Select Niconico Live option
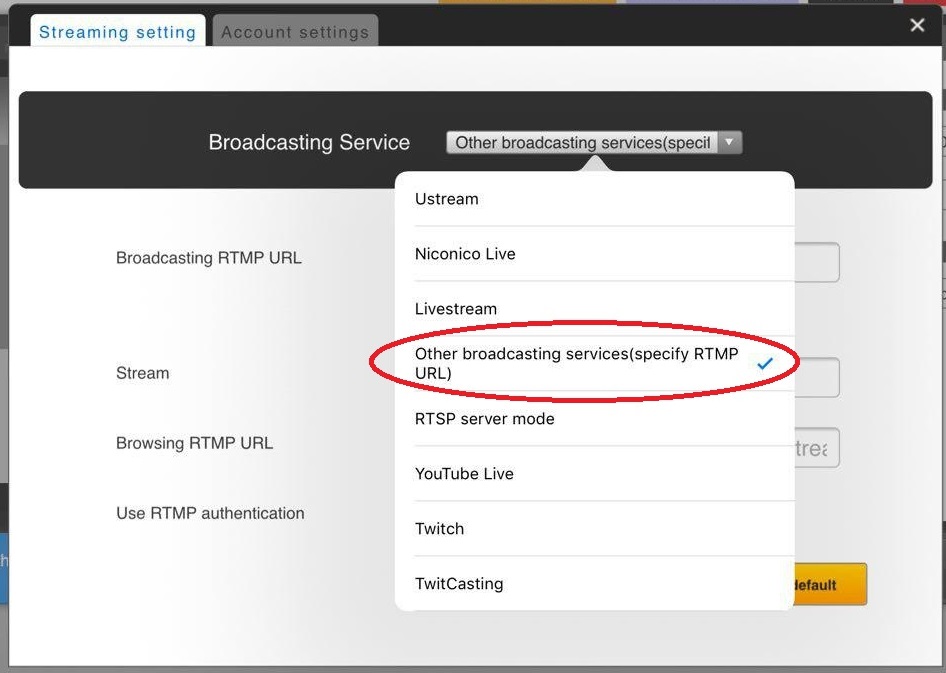 click(594, 254)
